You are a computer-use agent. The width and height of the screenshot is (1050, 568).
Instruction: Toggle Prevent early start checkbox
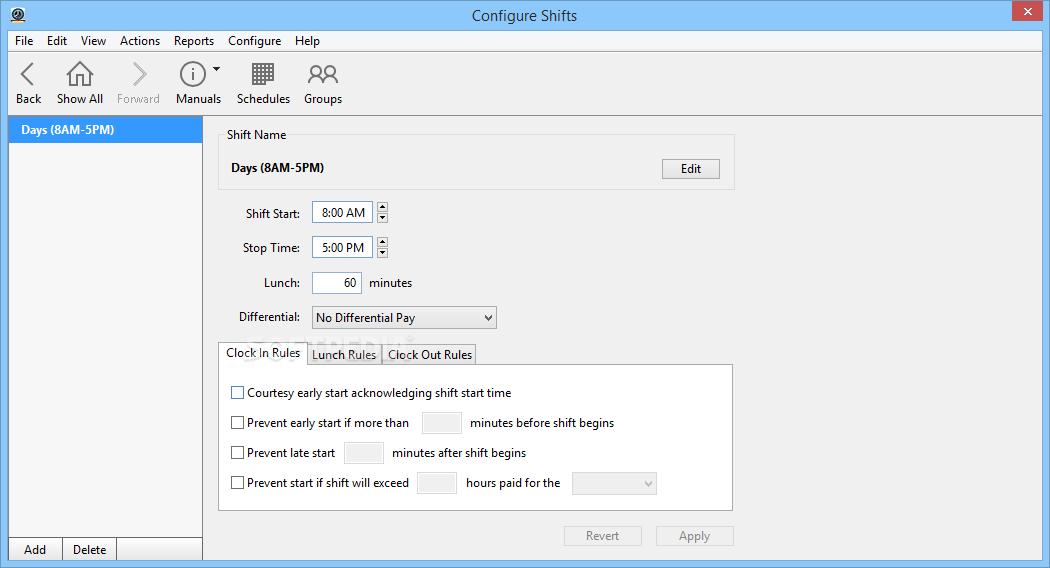tap(237, 423)
